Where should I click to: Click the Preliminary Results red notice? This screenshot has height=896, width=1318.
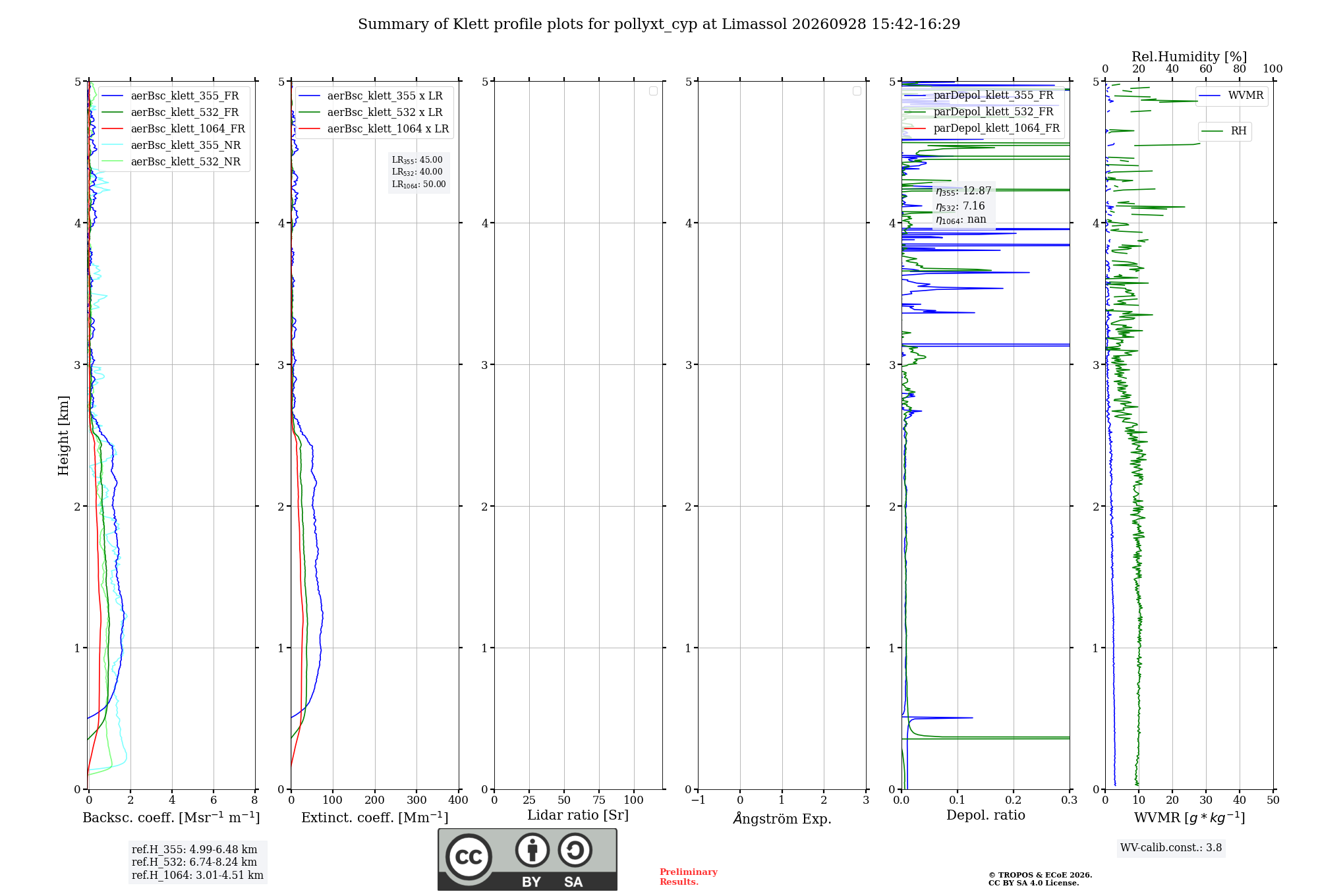(689, 877)
